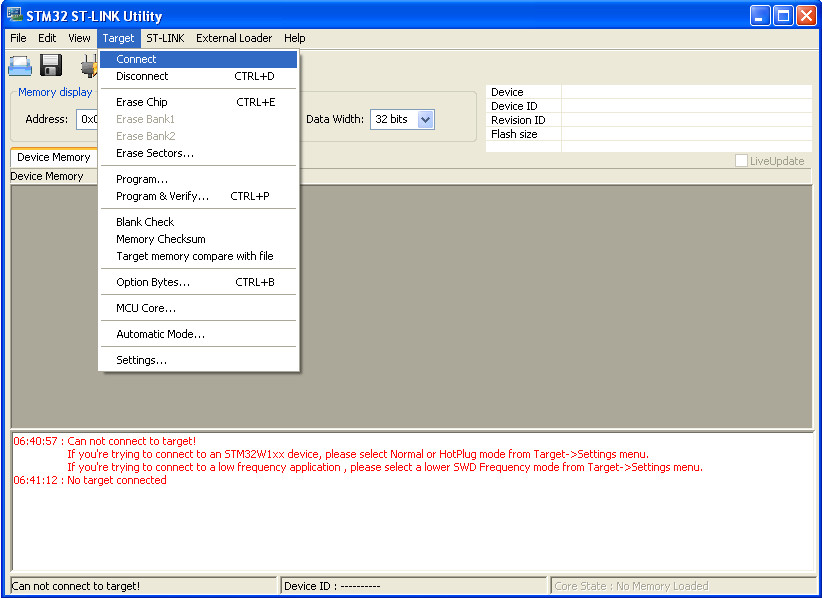822x598 pixels.
Task: Click the Address input field
Action: pyautogui.click(x=88, y=119)
